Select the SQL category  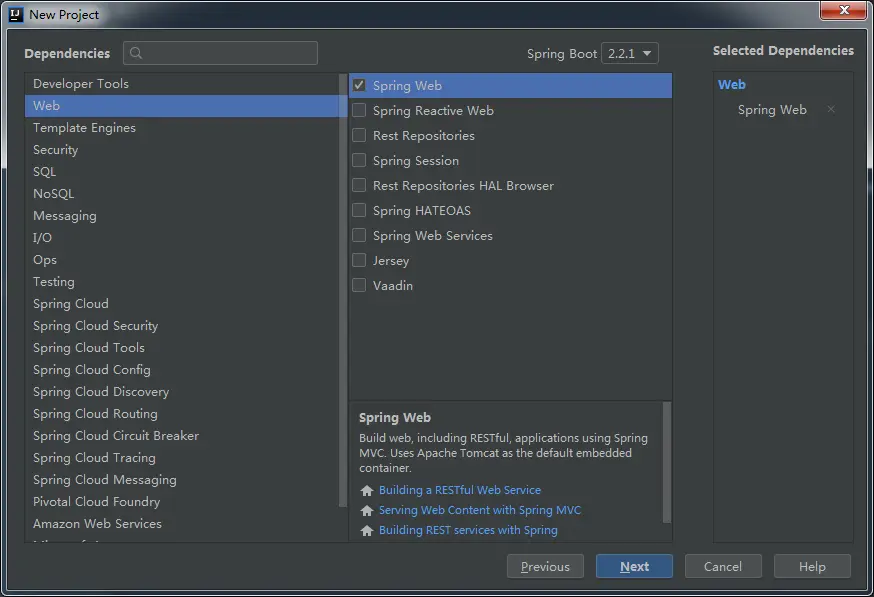click(182, 172)
